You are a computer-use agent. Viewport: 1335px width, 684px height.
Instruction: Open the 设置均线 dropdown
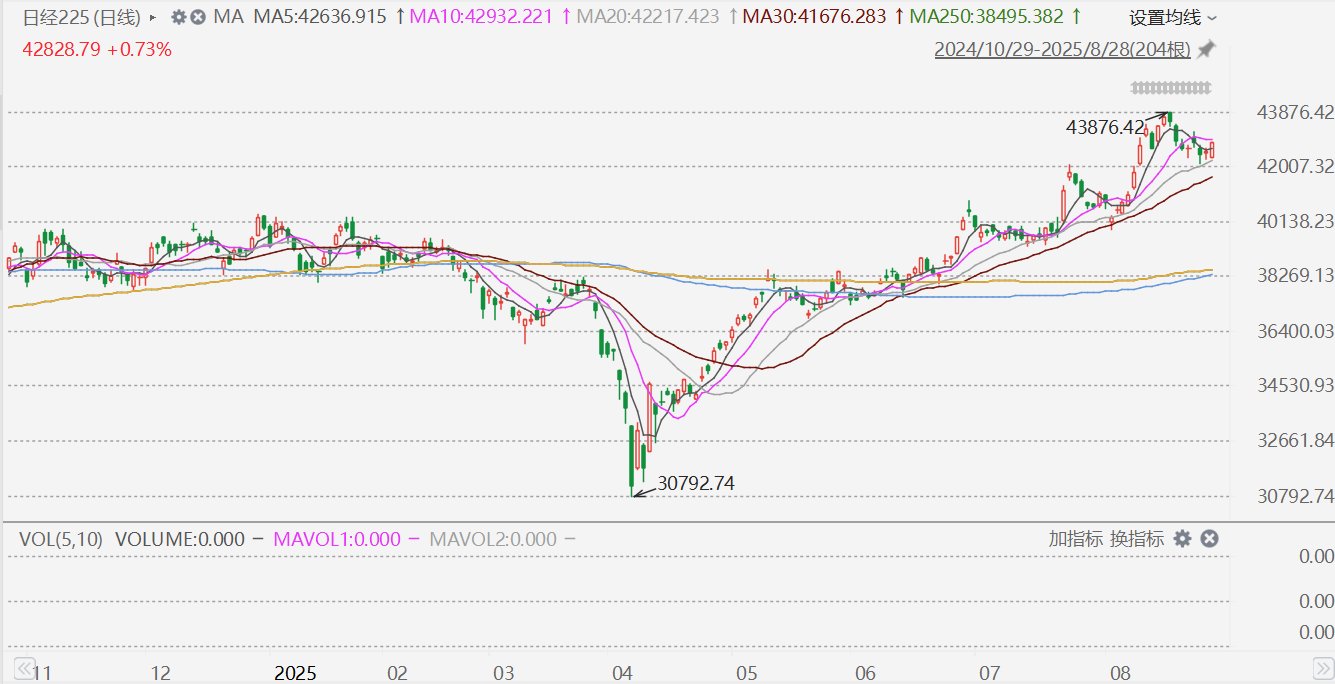pyautogui.click(x=1173, y=18)
